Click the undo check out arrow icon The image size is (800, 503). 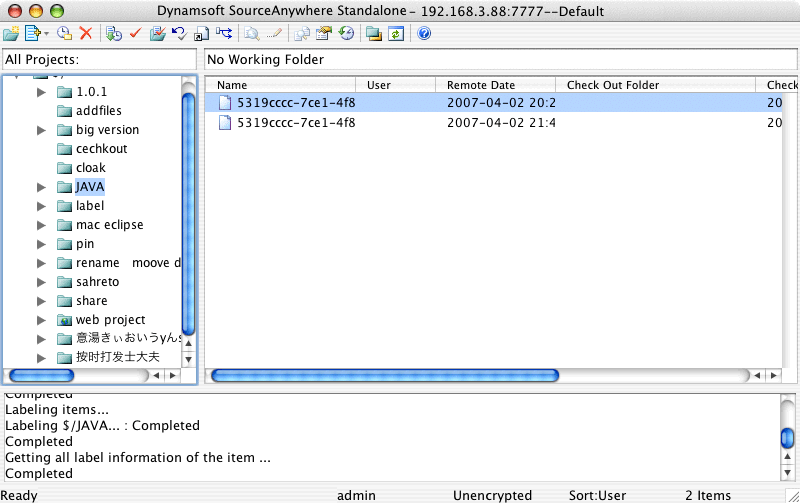tap(178, 33)
